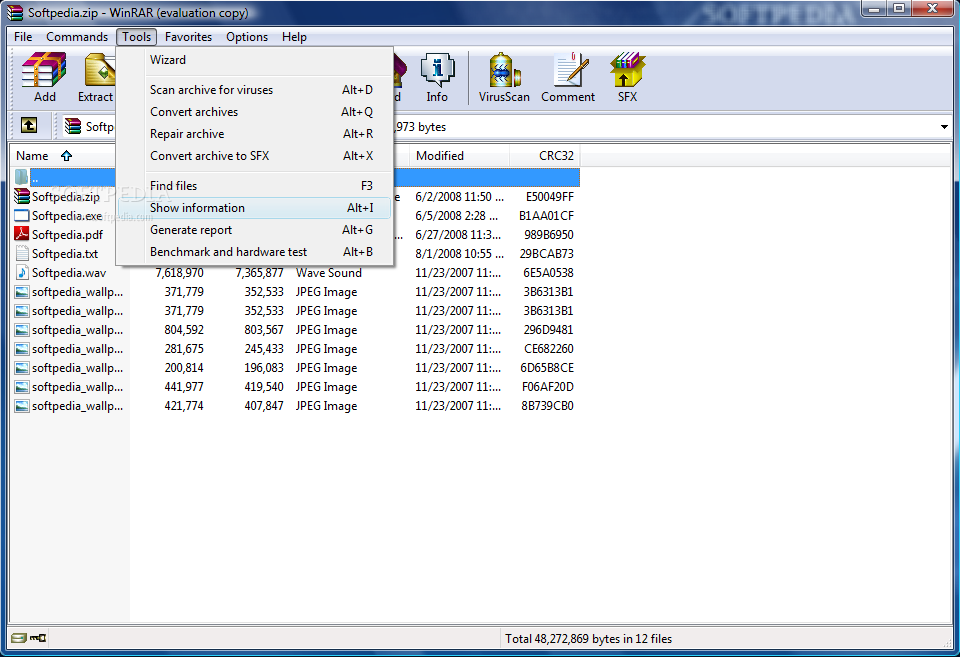Click CRC32 value E50049FF
960x657 pixels.
tap(549, 197)
